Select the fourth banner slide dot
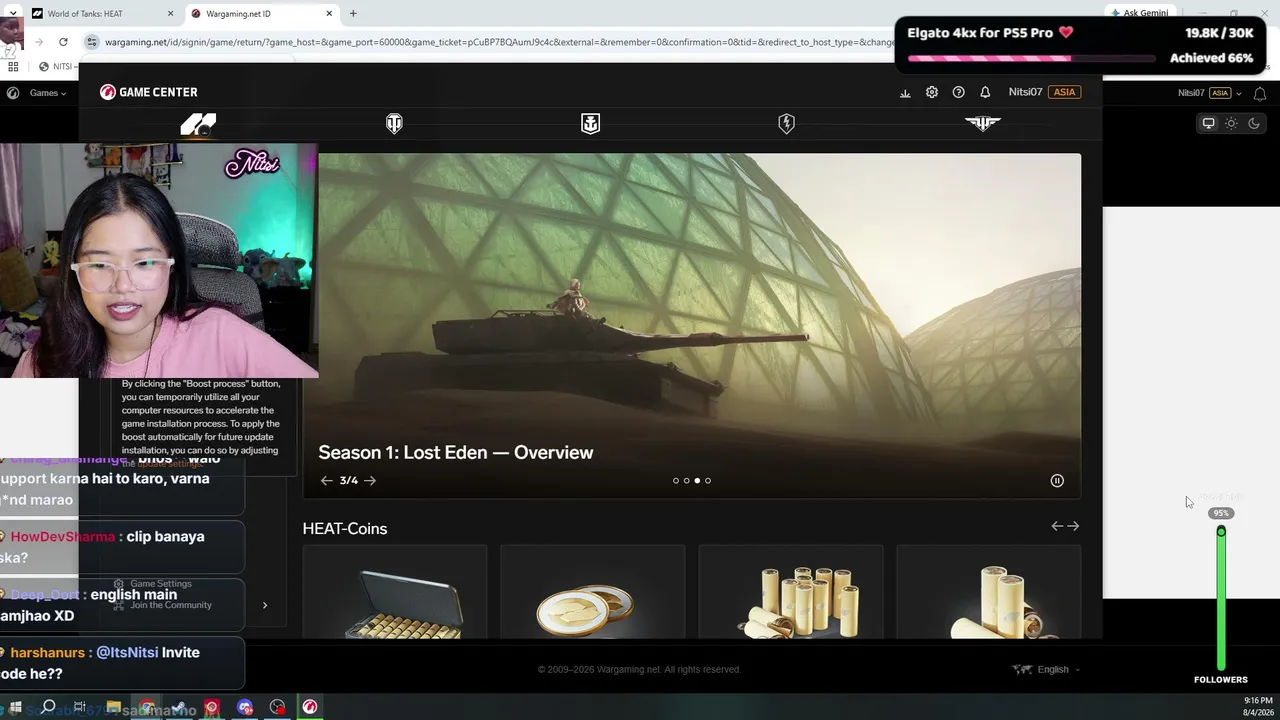This screenshot has width=1280, height=720. click(x=708, y=481)
